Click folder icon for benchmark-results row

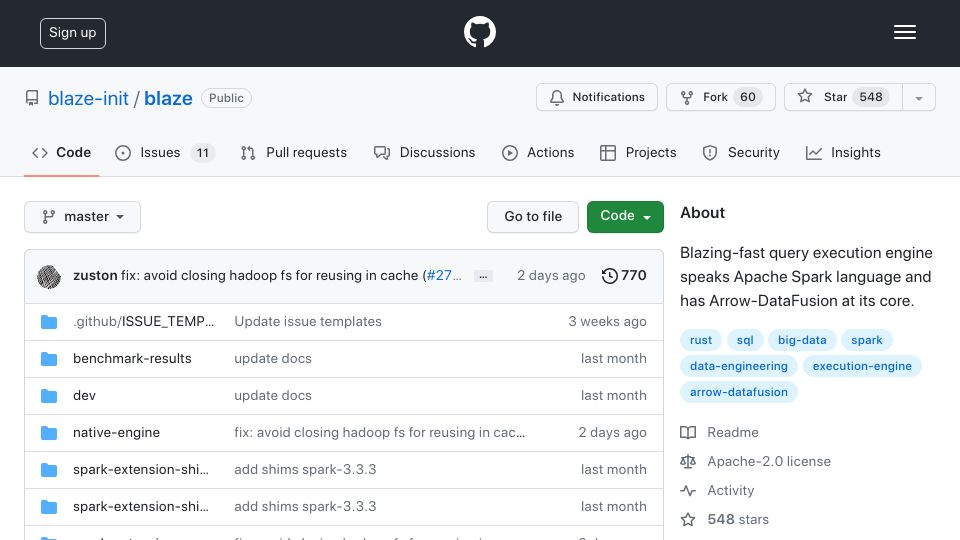[49, 359]
